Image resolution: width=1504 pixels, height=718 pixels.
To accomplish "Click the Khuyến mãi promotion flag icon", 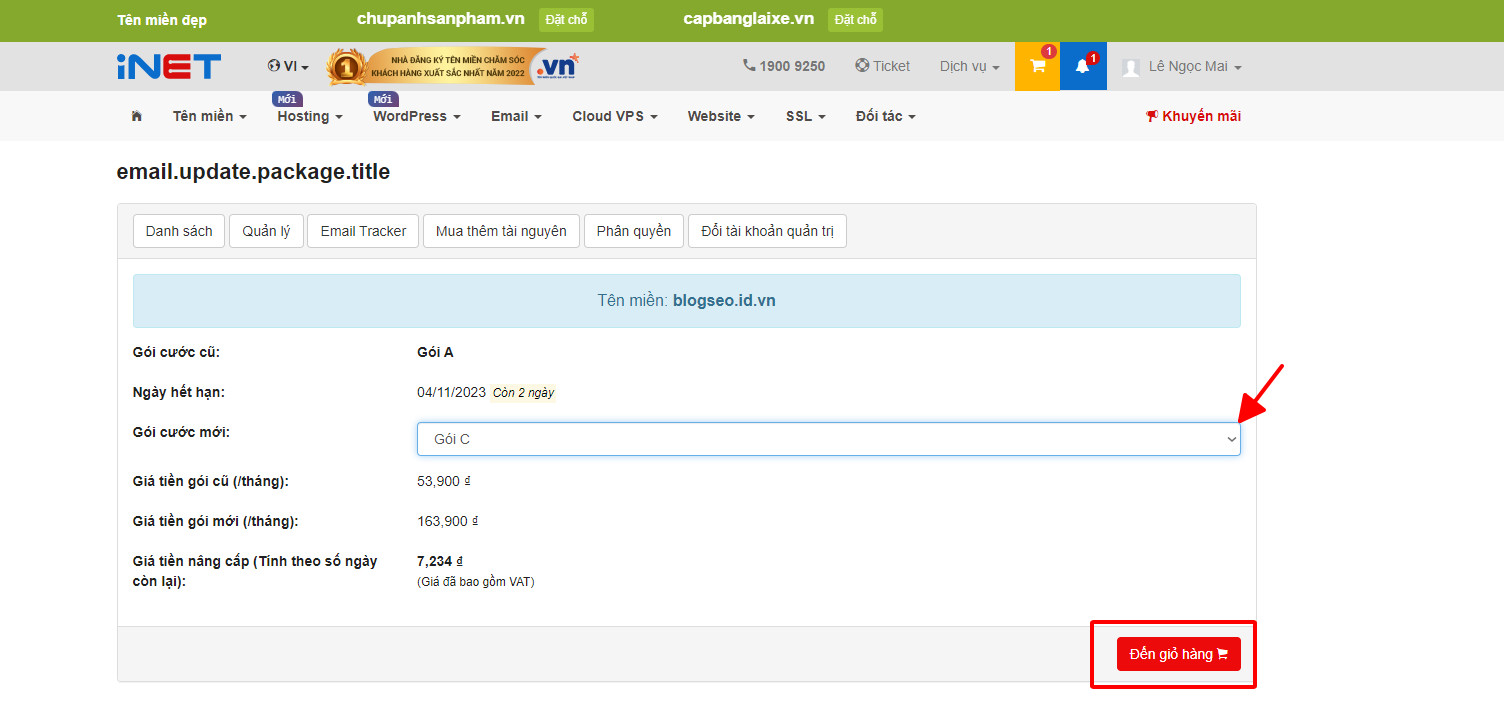I will coord(1152,115).
